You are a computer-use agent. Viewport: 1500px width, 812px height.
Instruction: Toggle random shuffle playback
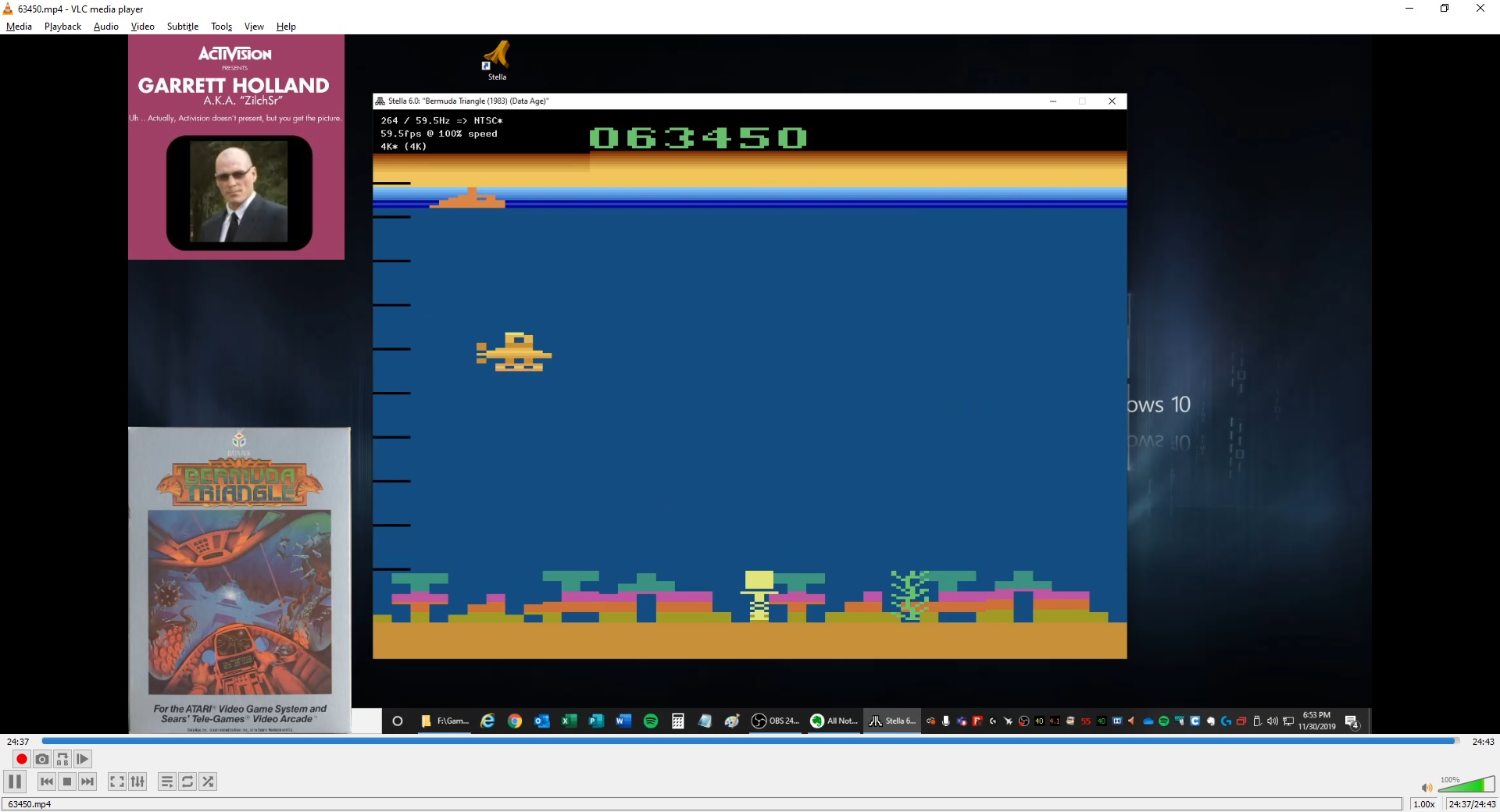(x=208, y=782)
